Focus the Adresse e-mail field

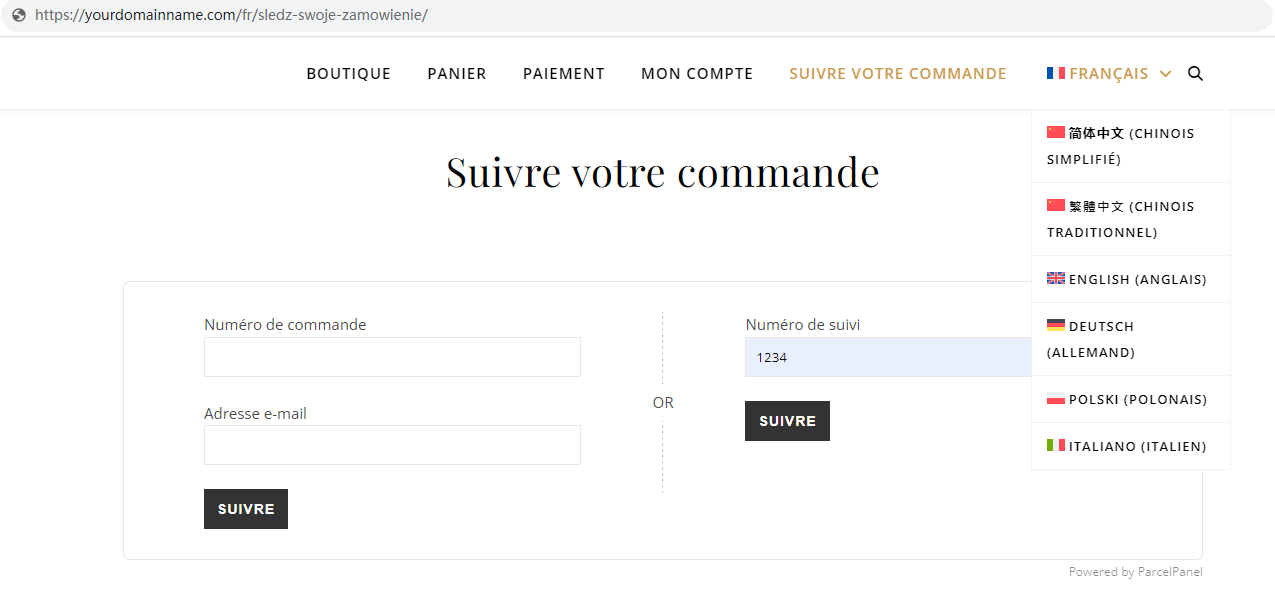(x=392, y=445)
